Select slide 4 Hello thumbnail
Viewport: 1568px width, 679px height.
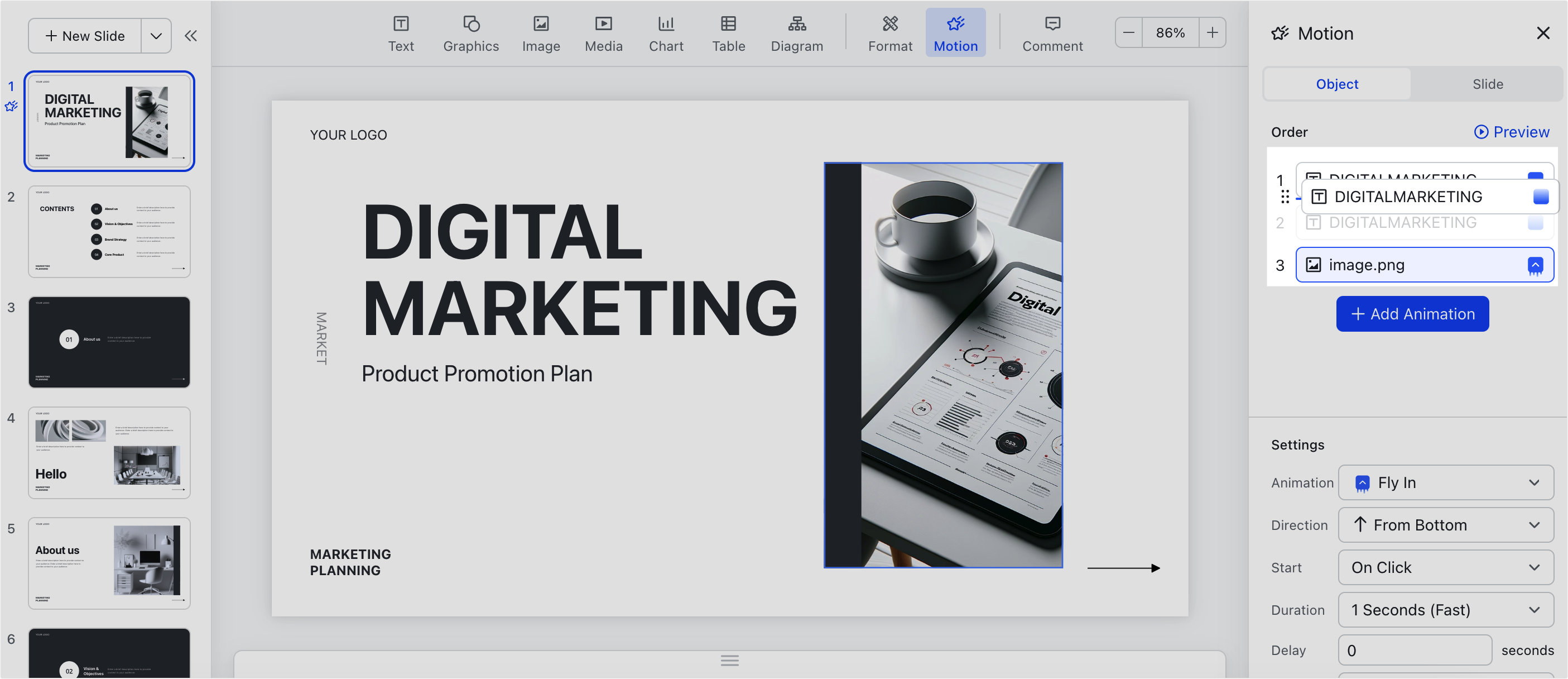(x=109, y=453)
